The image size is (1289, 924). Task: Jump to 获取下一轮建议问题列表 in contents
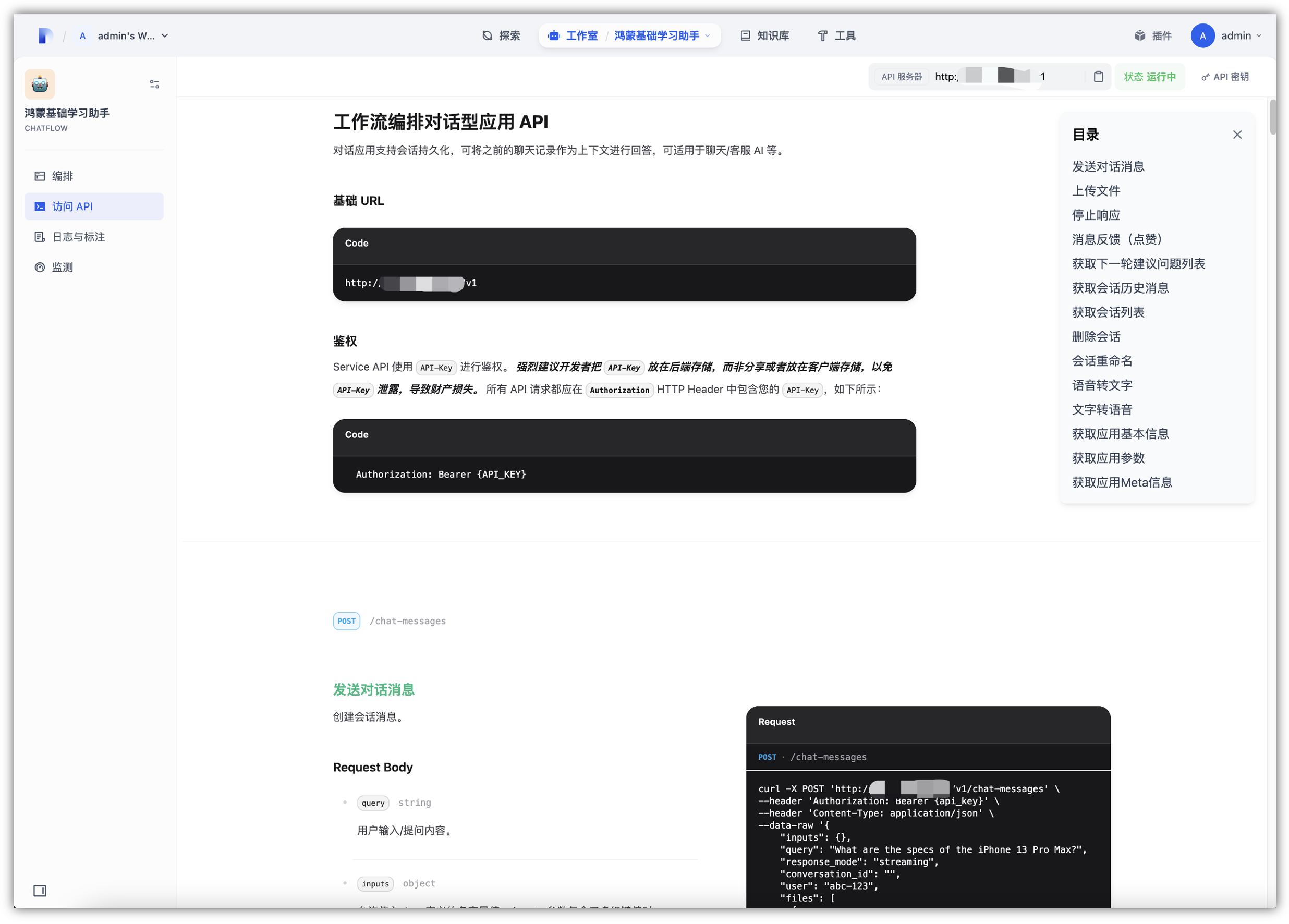coord(1138,264)
